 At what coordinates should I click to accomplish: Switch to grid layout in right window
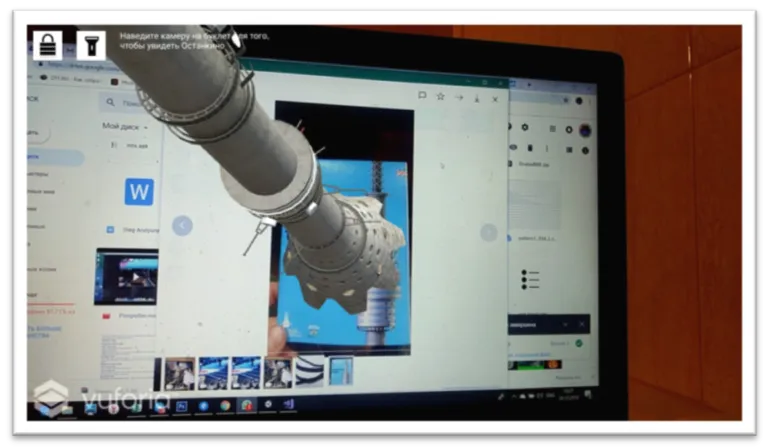tap(569, 149)
